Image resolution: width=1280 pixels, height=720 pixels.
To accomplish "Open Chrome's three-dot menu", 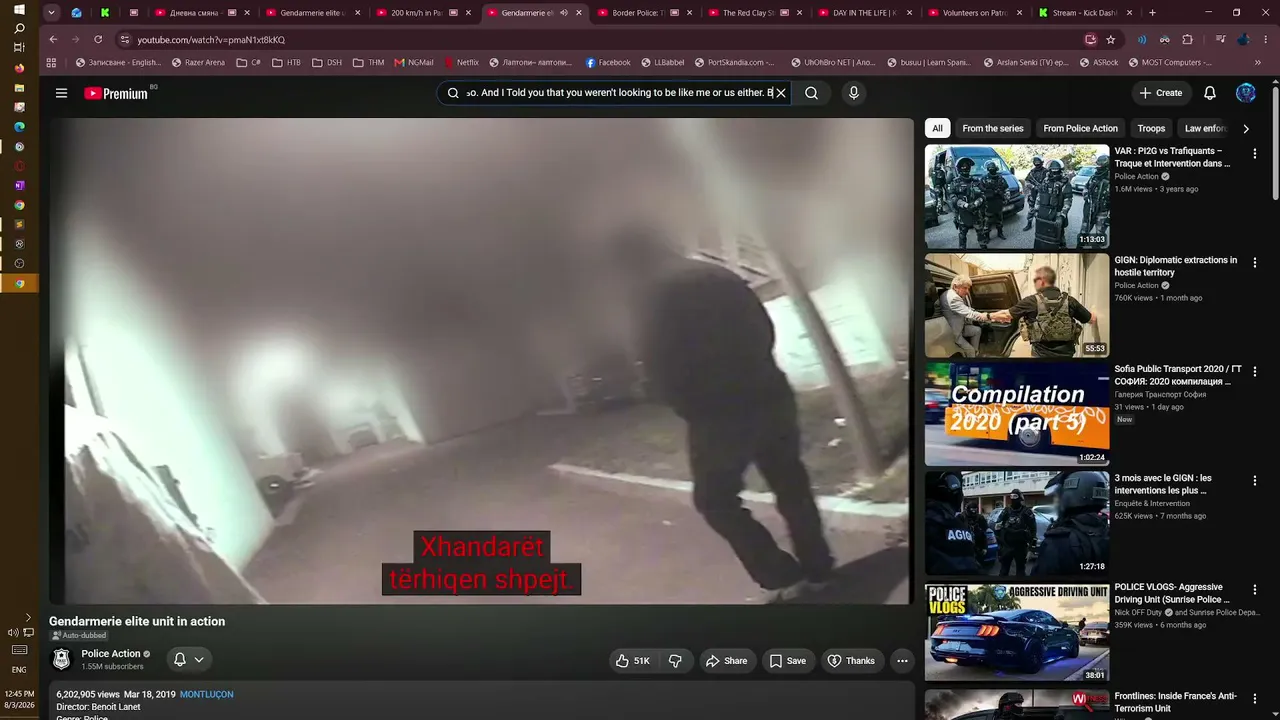I will tap(1265, 40).
